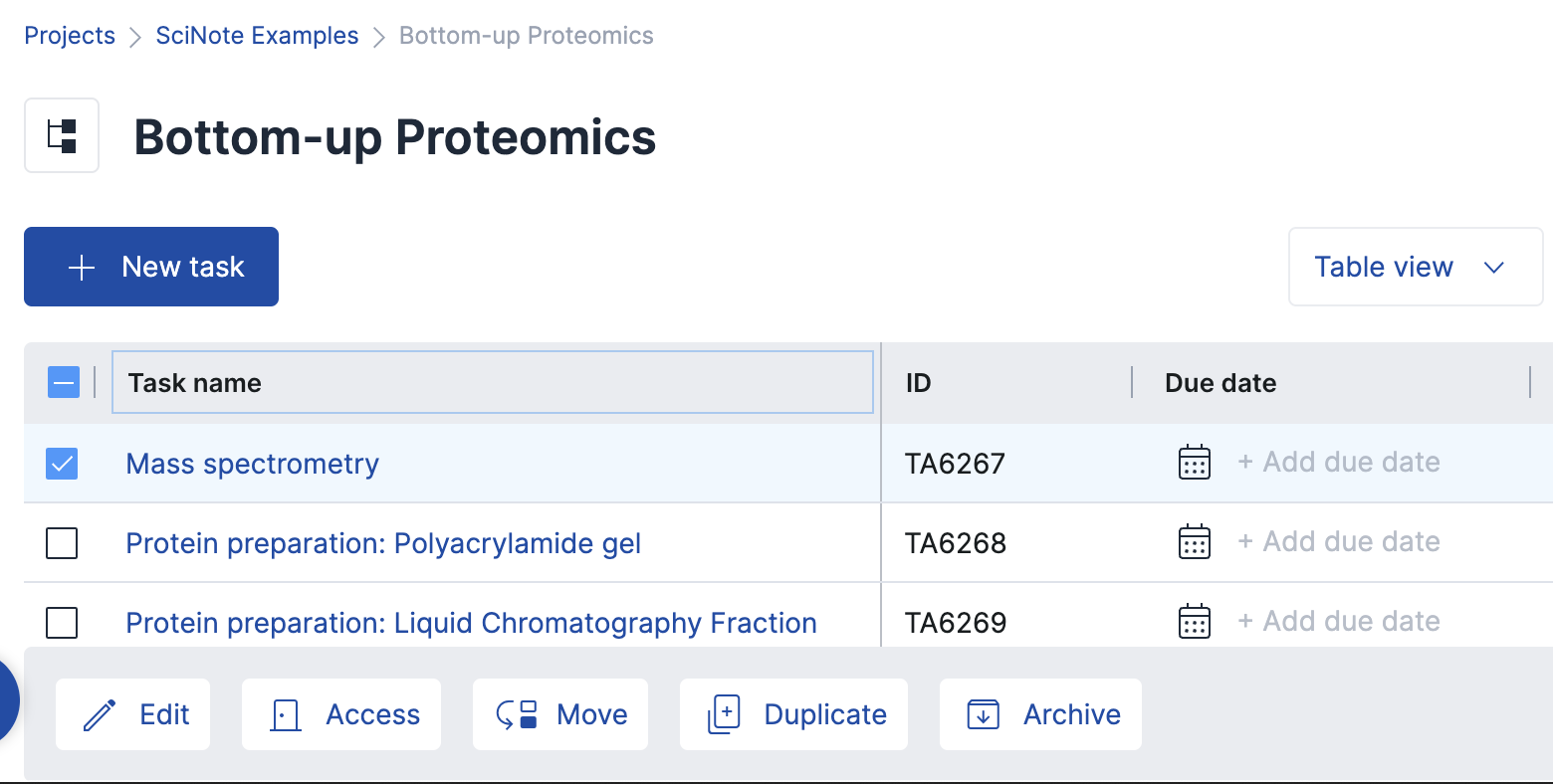Go to Projects in the breadcrumb
1553x784 pixels.
[x=70, y=36]
